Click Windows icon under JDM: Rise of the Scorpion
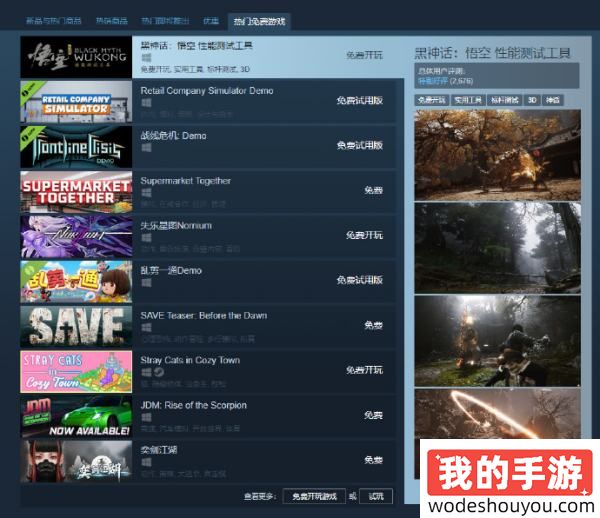The height and width of the screenshot is (518, 600). [146, 417]
